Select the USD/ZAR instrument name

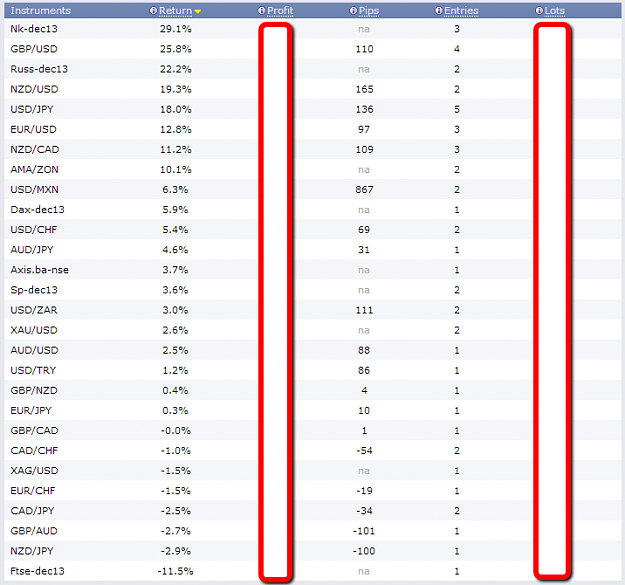(x=34, y=310)
